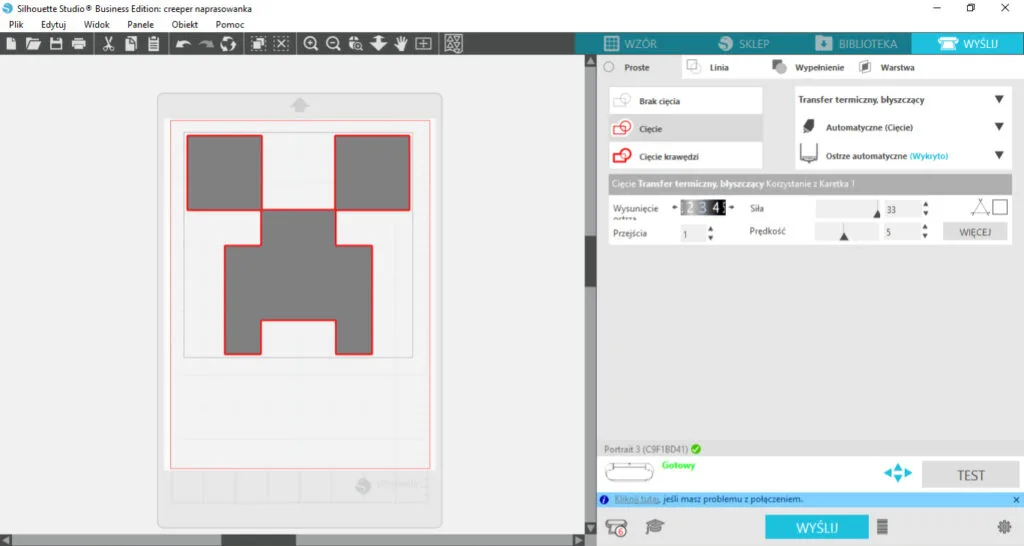Open the Widok menu
This screenshot has height=546, width=1024.
[97, 24]
